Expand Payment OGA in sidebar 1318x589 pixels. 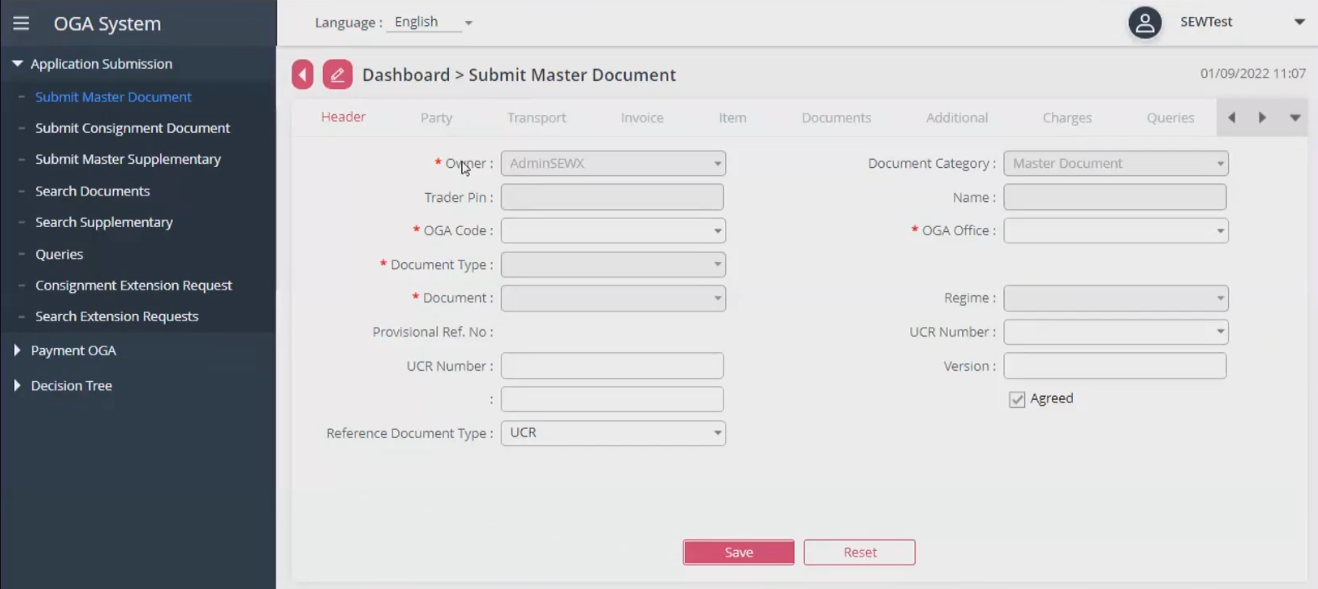[73, 351]
